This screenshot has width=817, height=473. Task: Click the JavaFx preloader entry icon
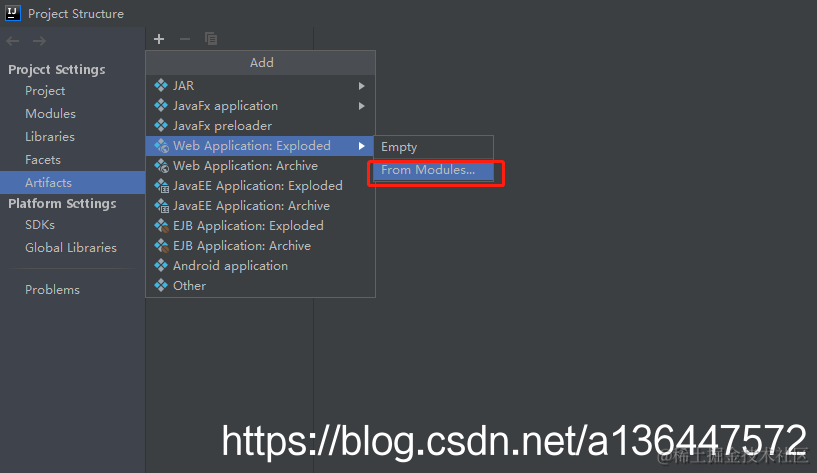tap(161, 125)
